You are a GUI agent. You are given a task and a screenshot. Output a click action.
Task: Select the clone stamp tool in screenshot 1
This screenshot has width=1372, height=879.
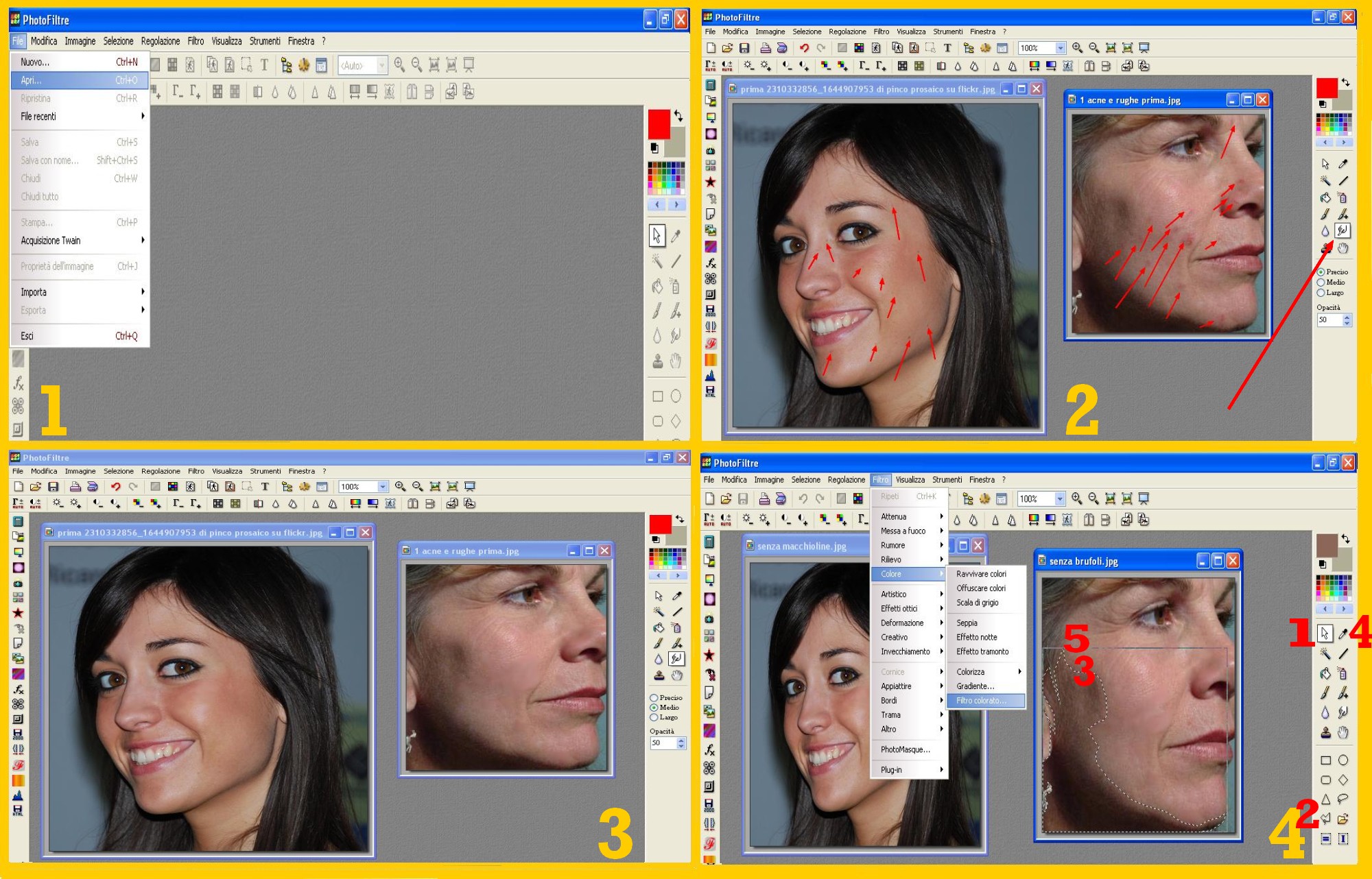coord(657,361)
